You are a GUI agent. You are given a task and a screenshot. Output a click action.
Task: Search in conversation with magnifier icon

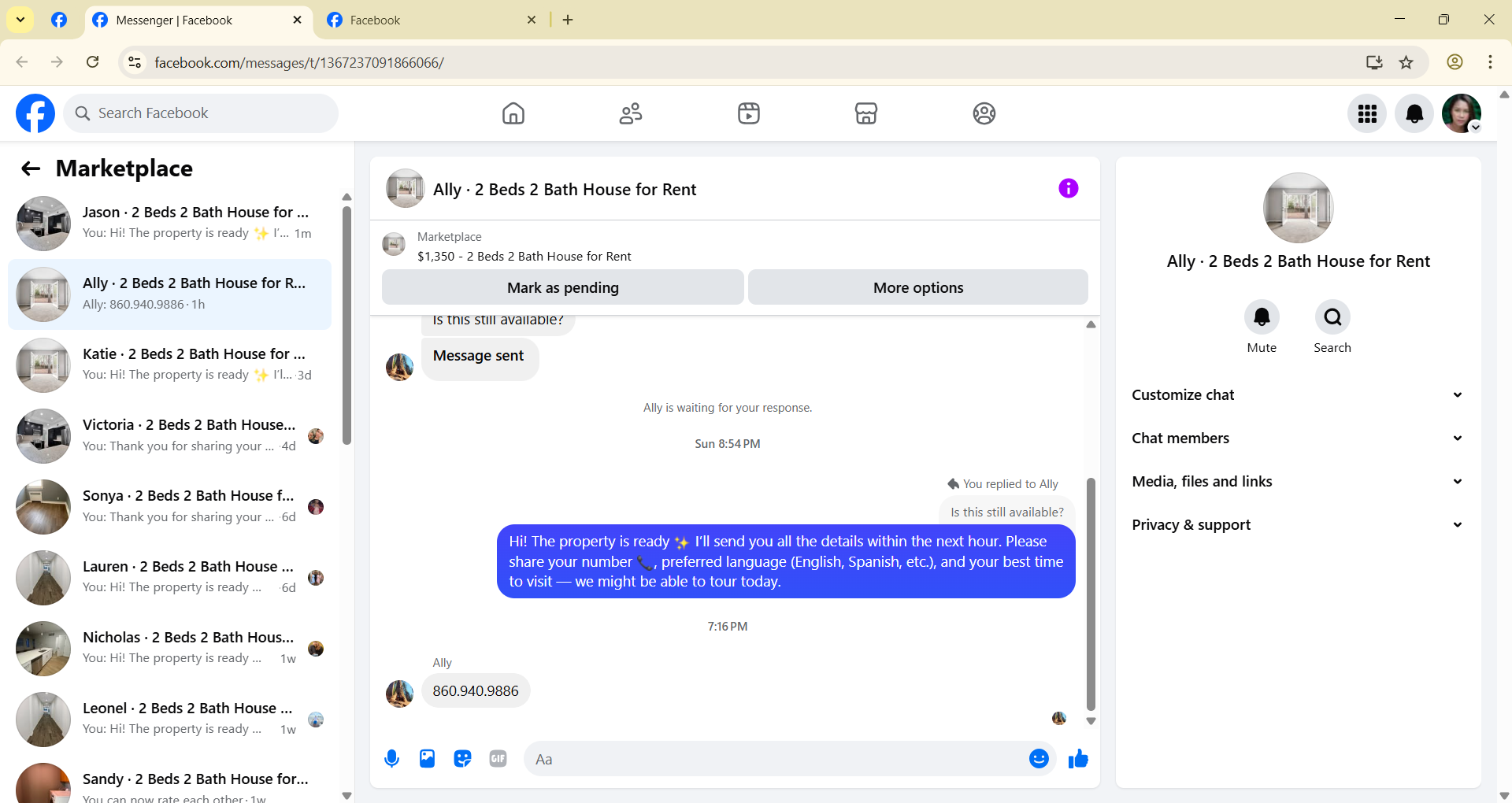coord(1332,317)
